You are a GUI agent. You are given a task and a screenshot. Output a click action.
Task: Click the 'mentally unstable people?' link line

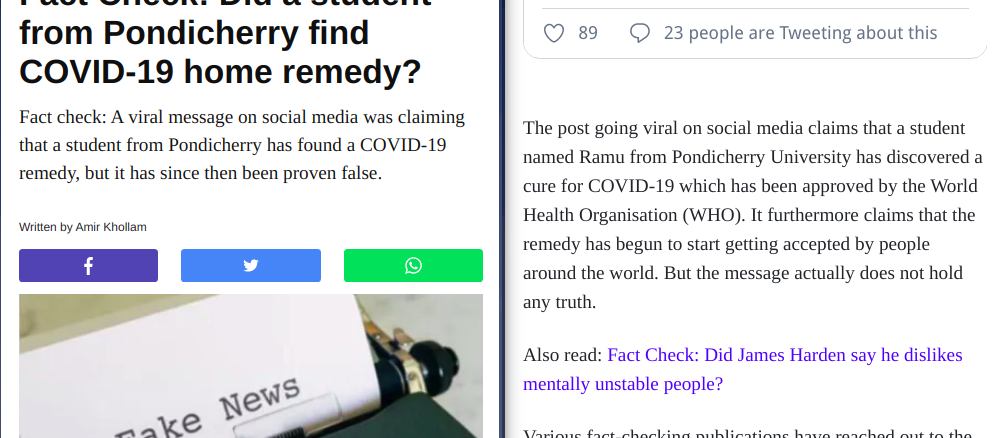click(623, 384)
